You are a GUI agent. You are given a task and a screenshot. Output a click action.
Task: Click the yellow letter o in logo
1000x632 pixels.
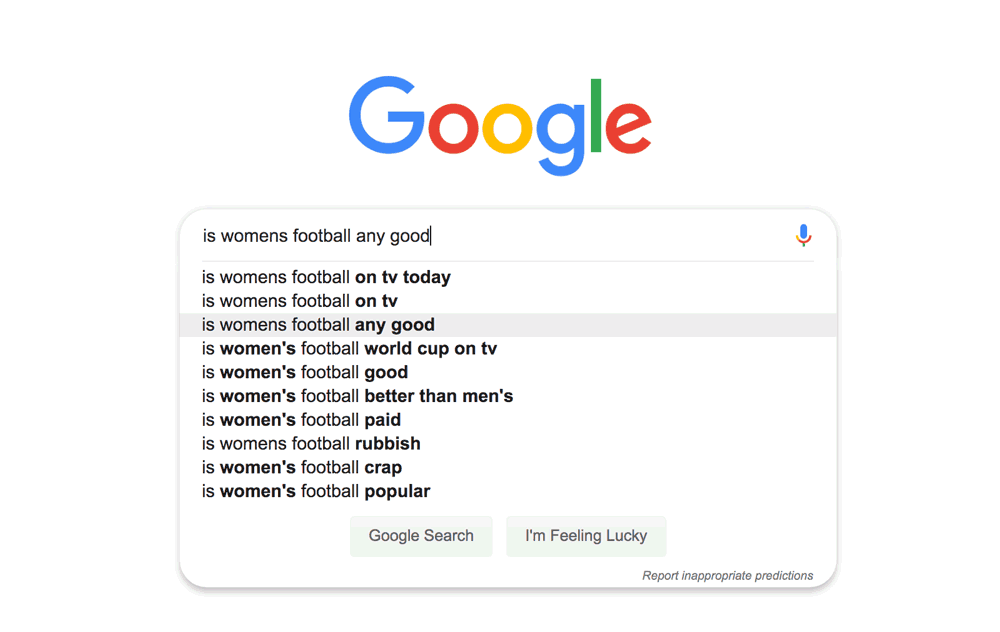click(x=507, y=126)
